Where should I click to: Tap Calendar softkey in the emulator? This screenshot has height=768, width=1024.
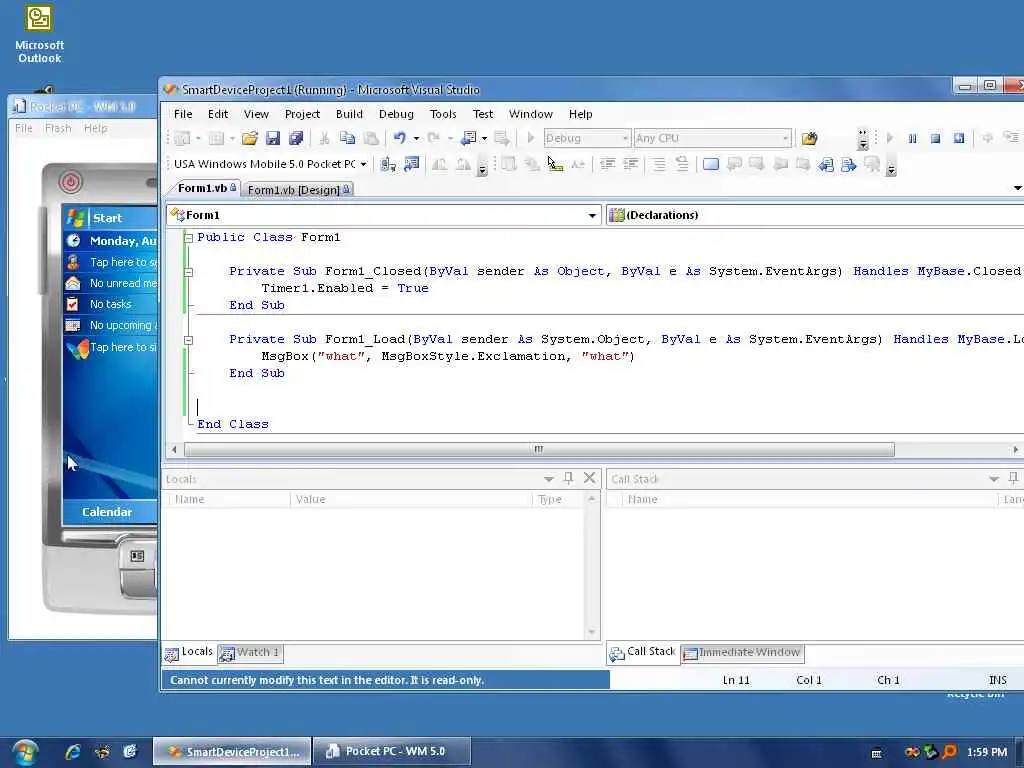(x=107, y=512)
